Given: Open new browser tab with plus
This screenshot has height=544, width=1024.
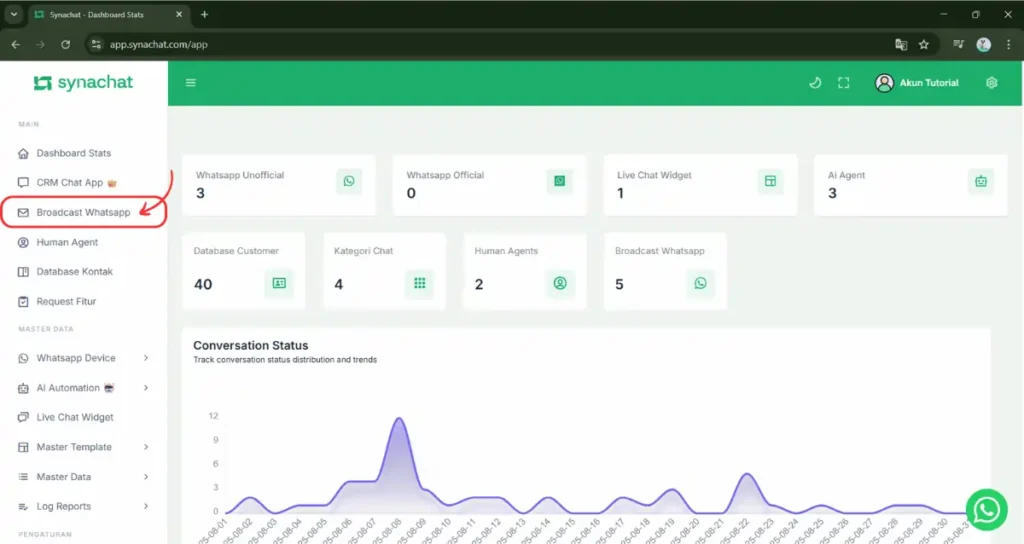Looking at the screenshot, I should pos(204,14).
